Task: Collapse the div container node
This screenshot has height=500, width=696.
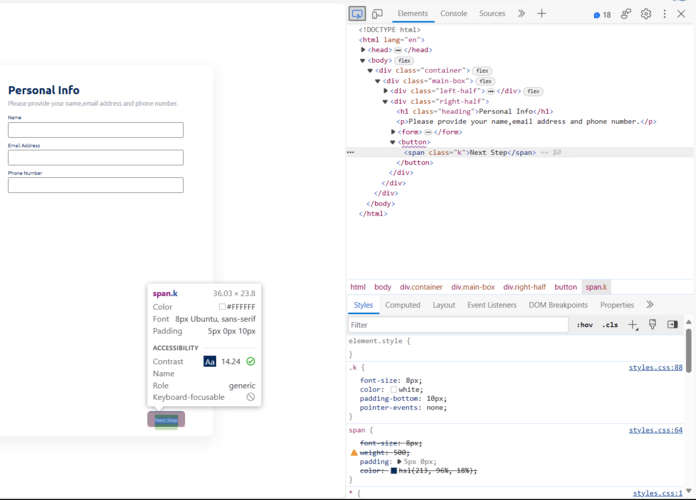Action: point(370,71)
